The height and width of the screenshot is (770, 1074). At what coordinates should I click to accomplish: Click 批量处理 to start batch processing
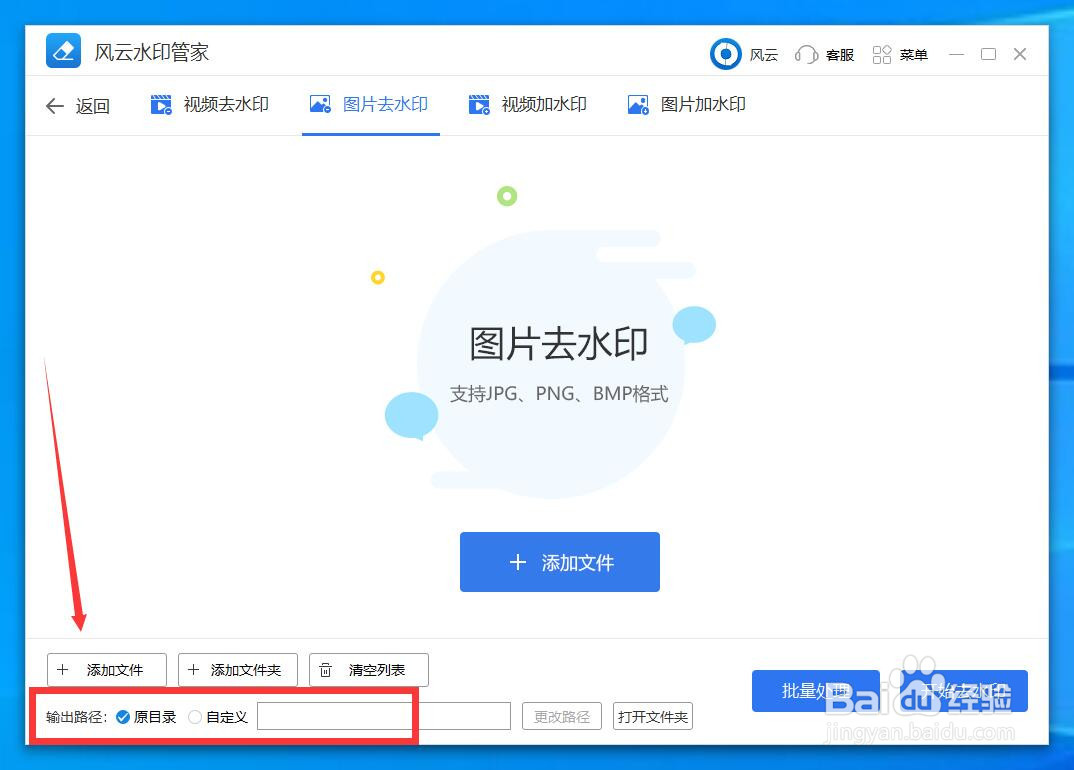[x=816, y=690]
